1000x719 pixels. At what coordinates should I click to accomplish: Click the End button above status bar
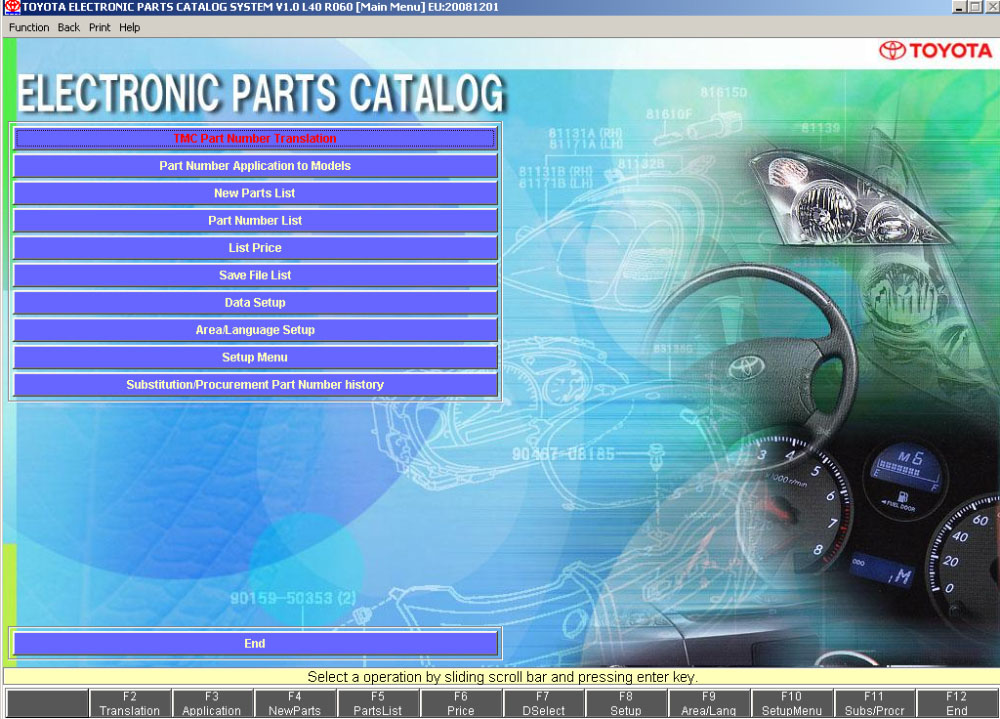255,644
